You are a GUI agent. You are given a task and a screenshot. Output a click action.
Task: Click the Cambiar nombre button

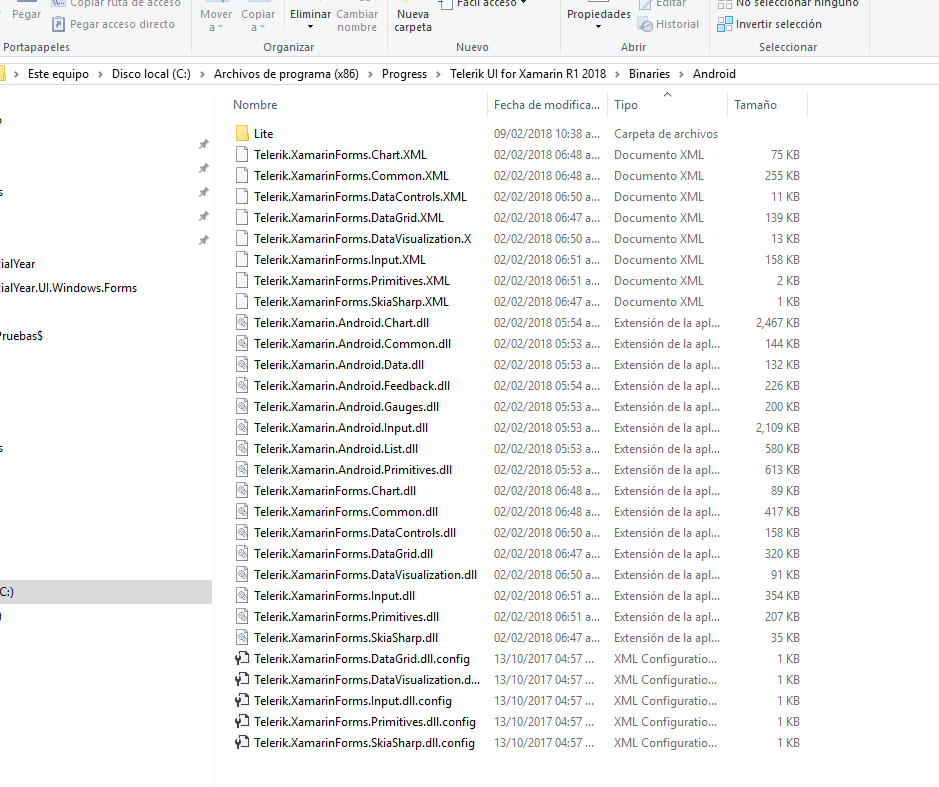[357, 20]
